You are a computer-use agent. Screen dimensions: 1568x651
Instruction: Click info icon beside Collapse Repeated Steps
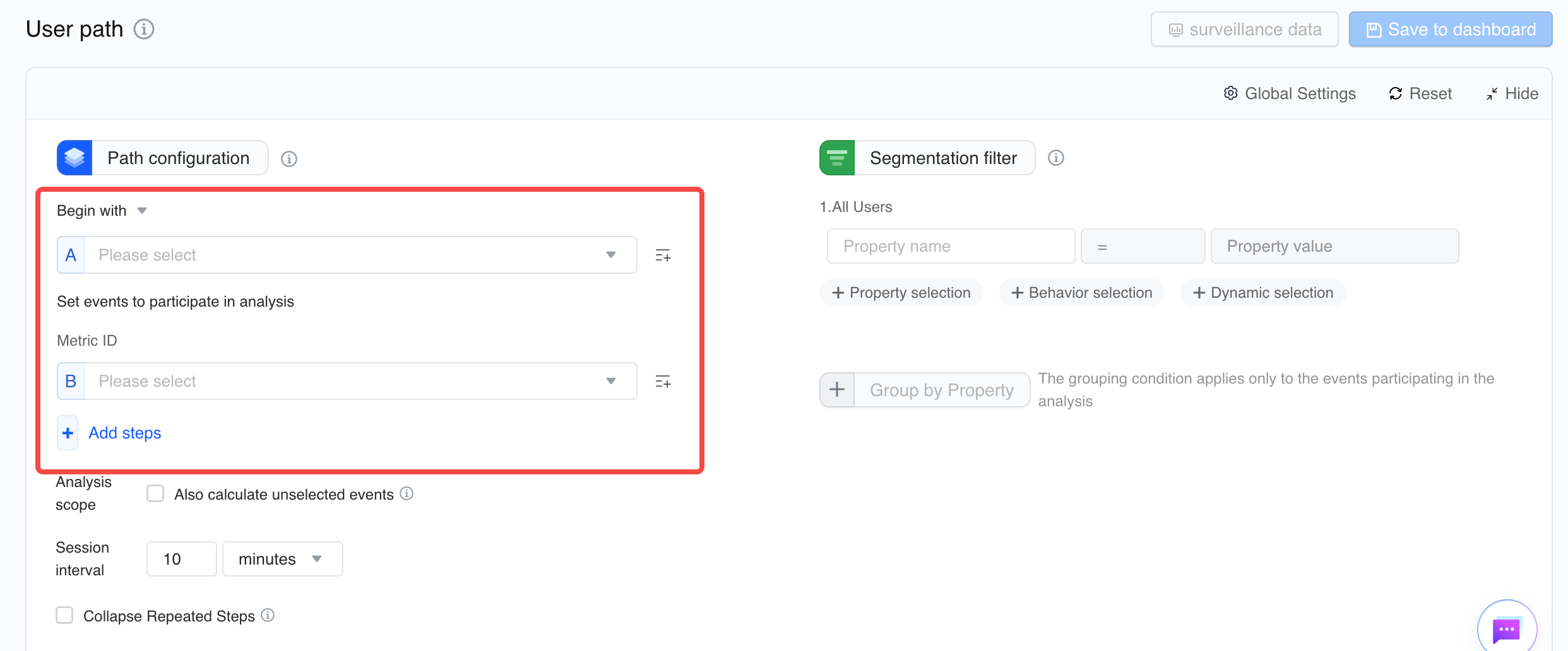[268, 615]
